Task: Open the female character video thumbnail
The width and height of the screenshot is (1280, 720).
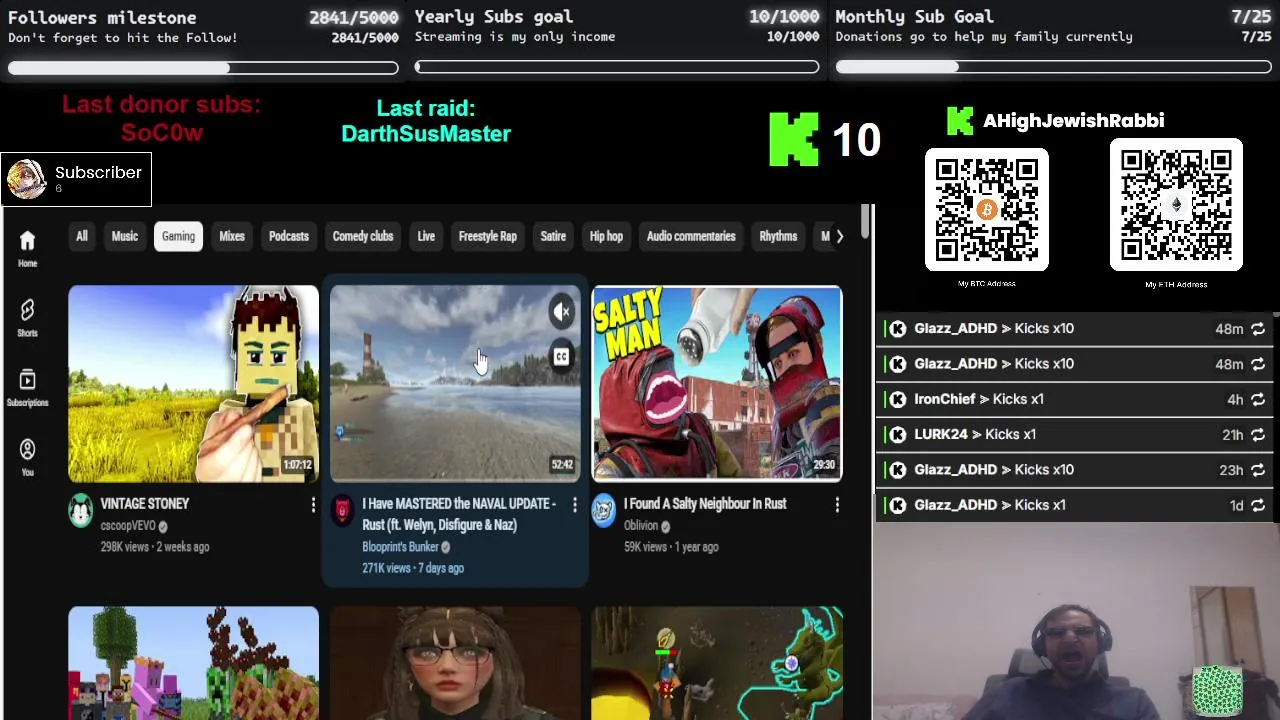Action: pos(455,663)
